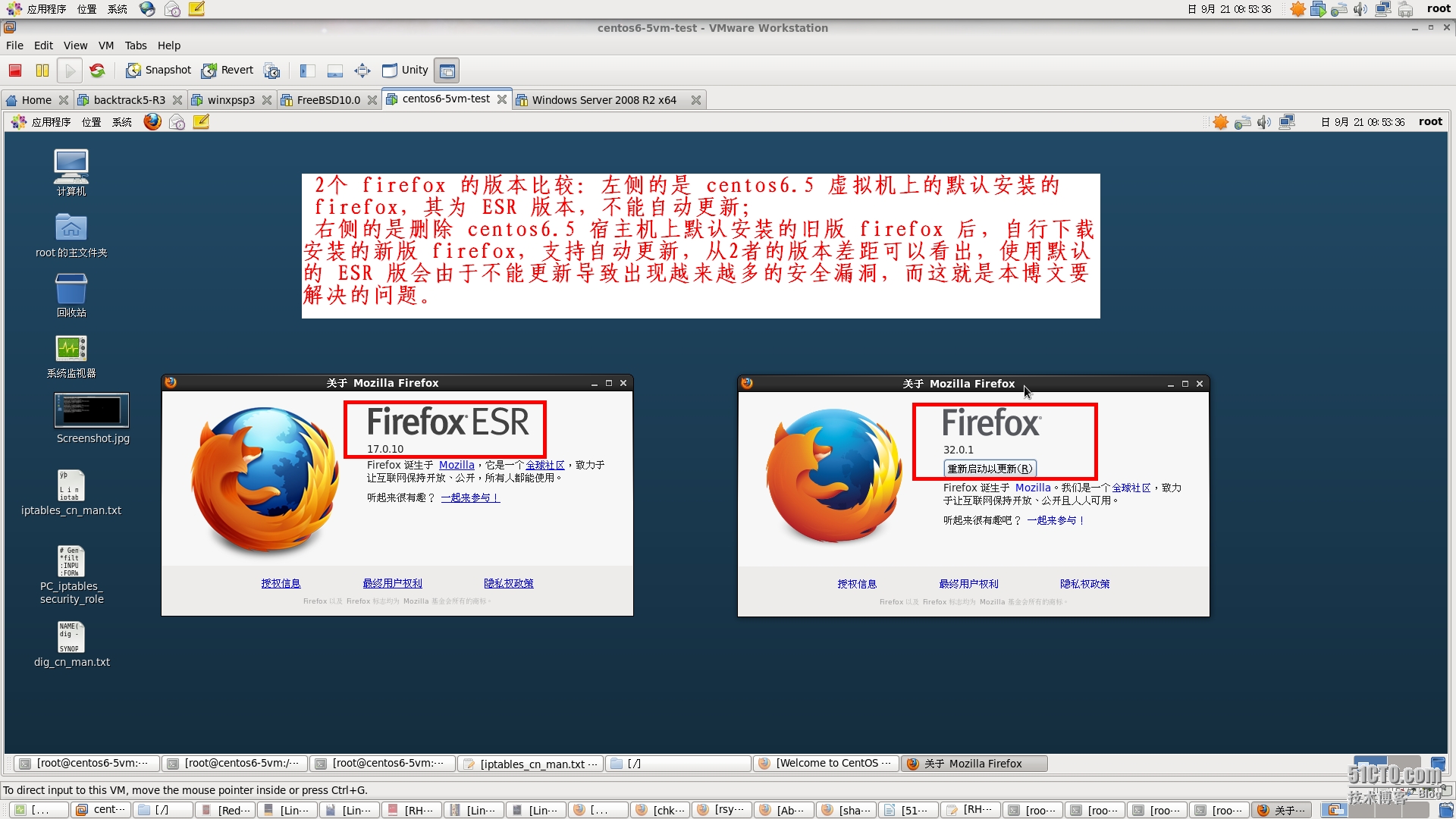
Task: Click the guest volume icon
Action: click(1264, 122)
